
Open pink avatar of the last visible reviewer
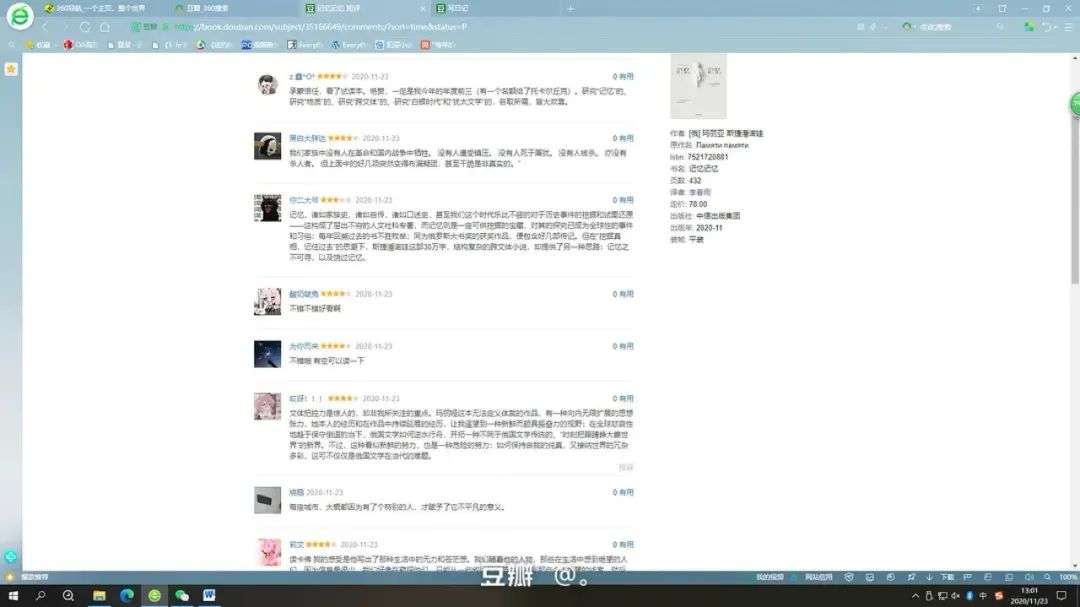tap(267, 553)
